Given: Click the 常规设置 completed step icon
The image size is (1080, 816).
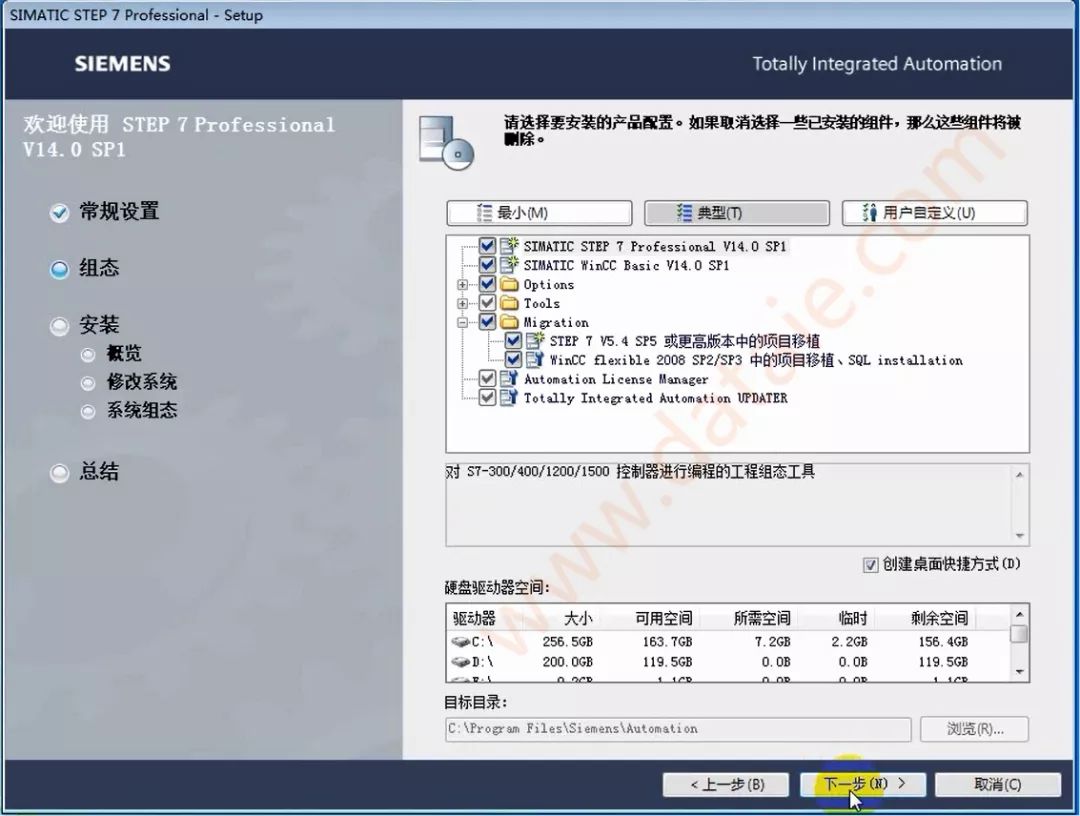Looking at the screenshot, I should pyautogui.click(x=60, y=212).
